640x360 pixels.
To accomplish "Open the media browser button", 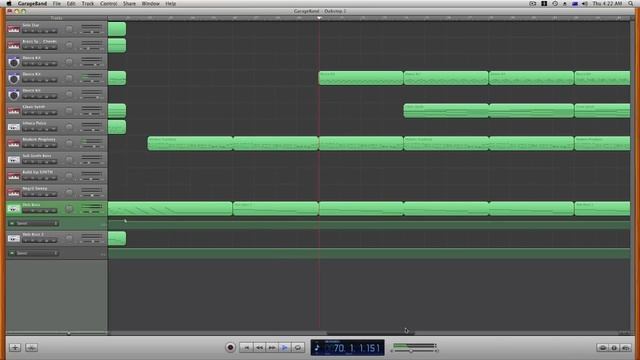I will tap(626, 348).
